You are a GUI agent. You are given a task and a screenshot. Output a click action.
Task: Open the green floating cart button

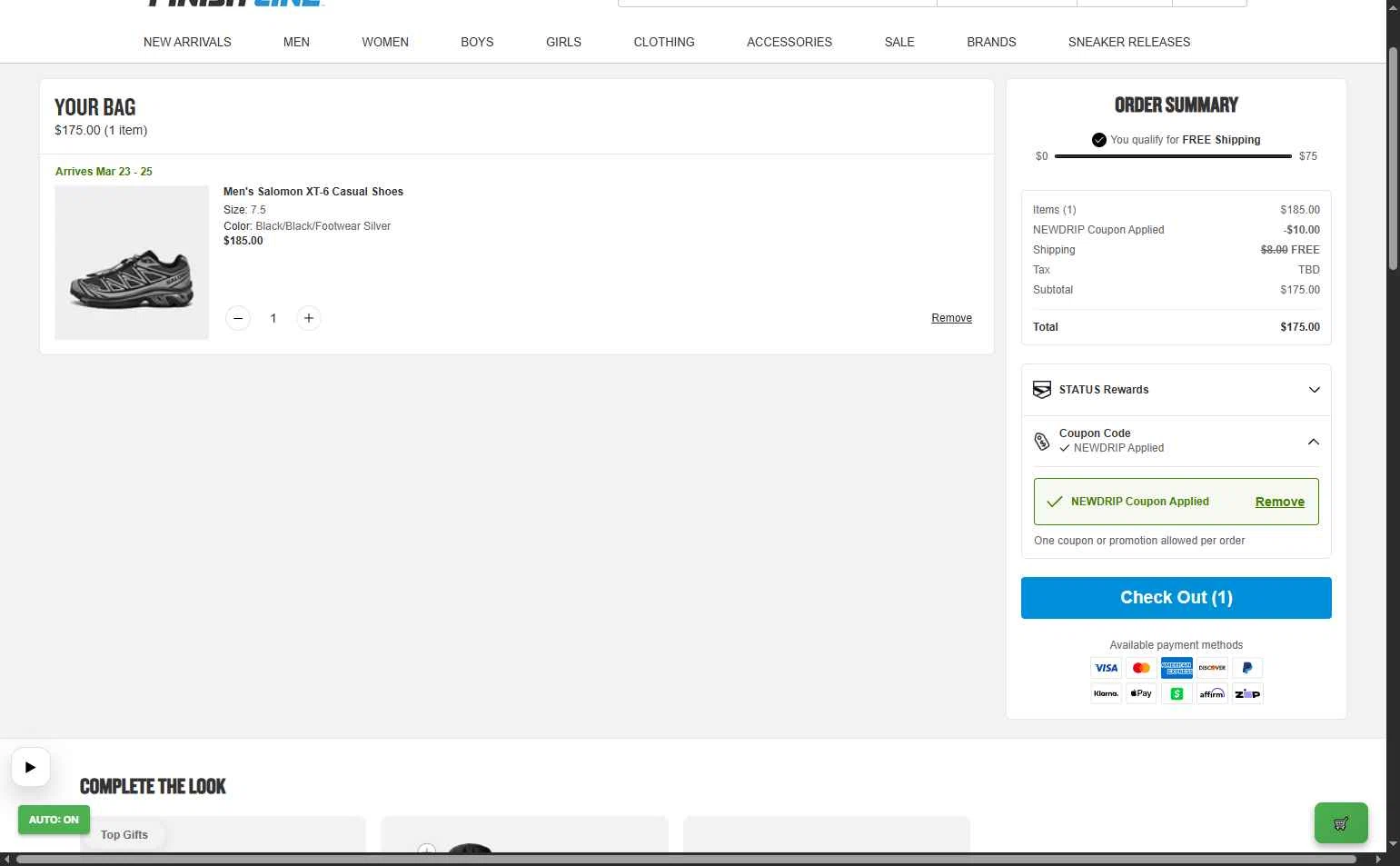coord(1341,823)
